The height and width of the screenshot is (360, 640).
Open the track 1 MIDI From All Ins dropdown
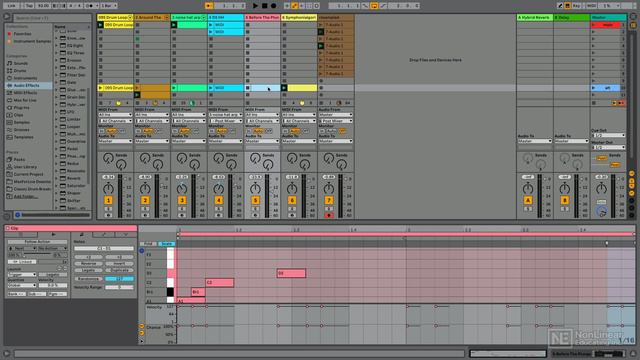(x=115, y=115)
